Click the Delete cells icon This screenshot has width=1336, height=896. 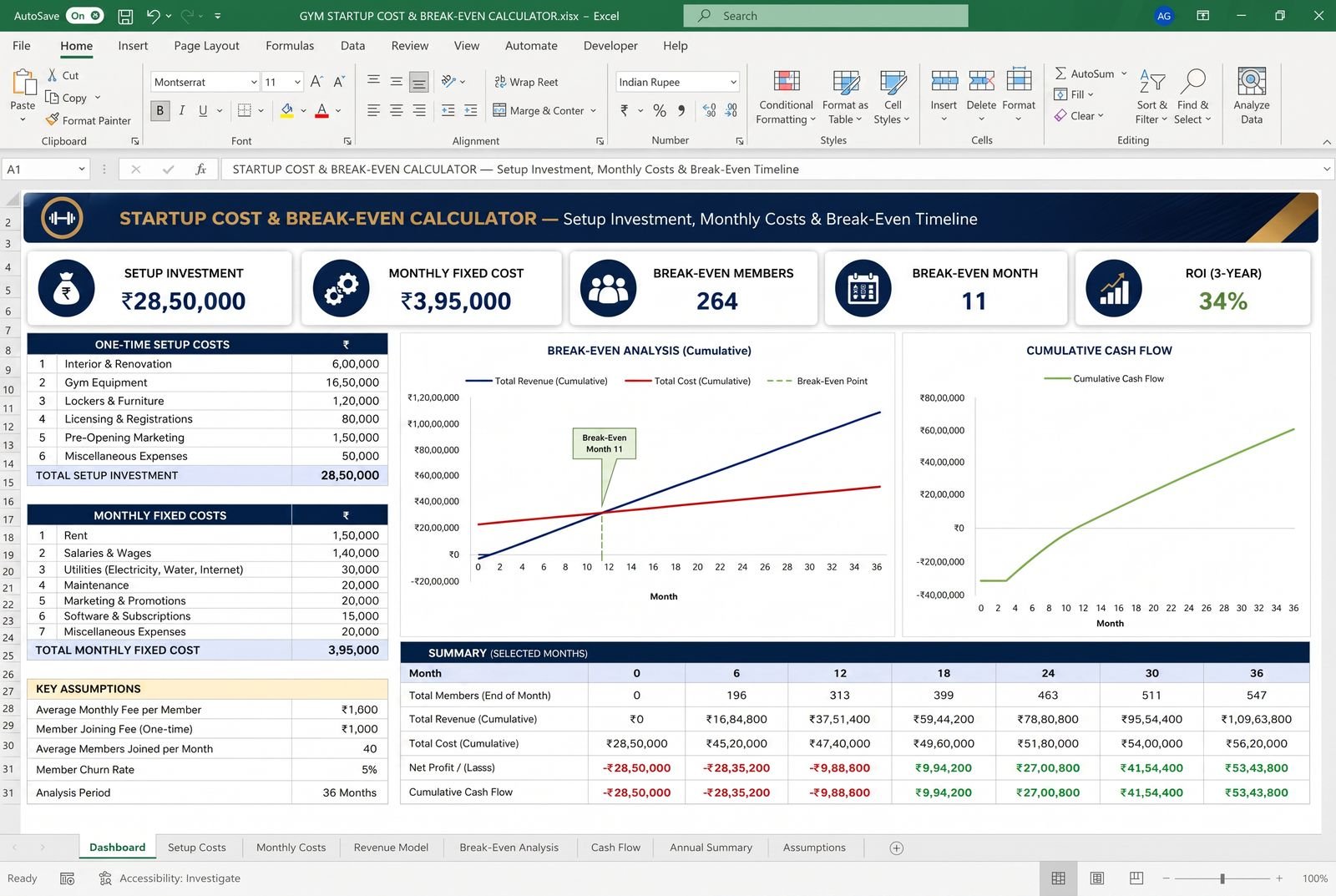[981, 80]
